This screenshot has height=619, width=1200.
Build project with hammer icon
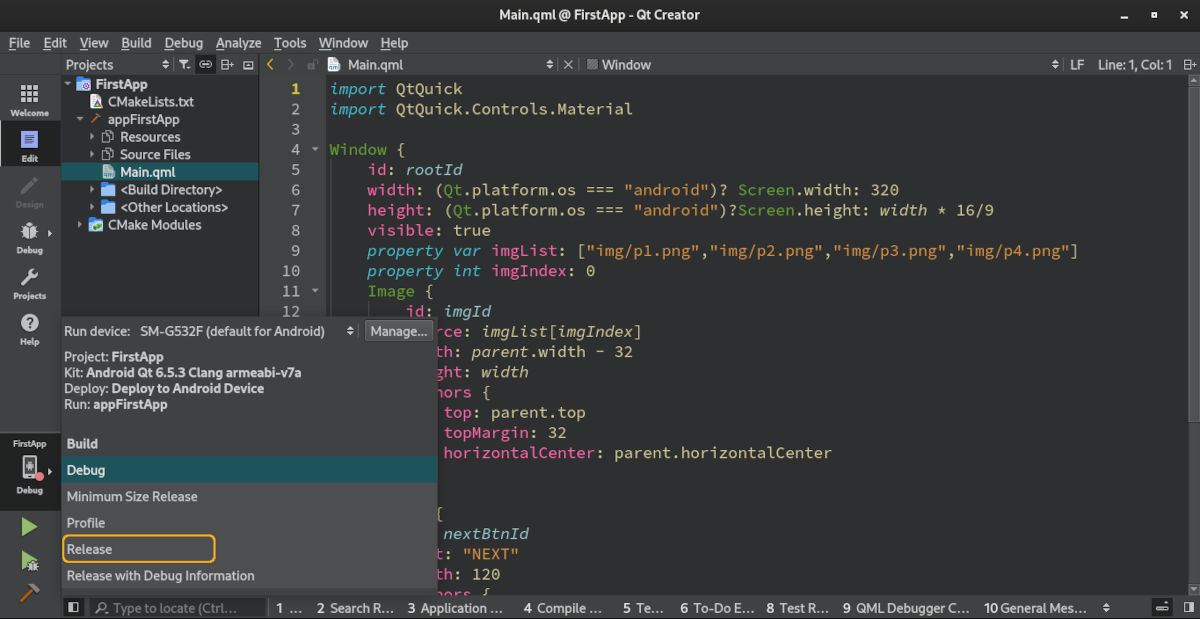29,593
